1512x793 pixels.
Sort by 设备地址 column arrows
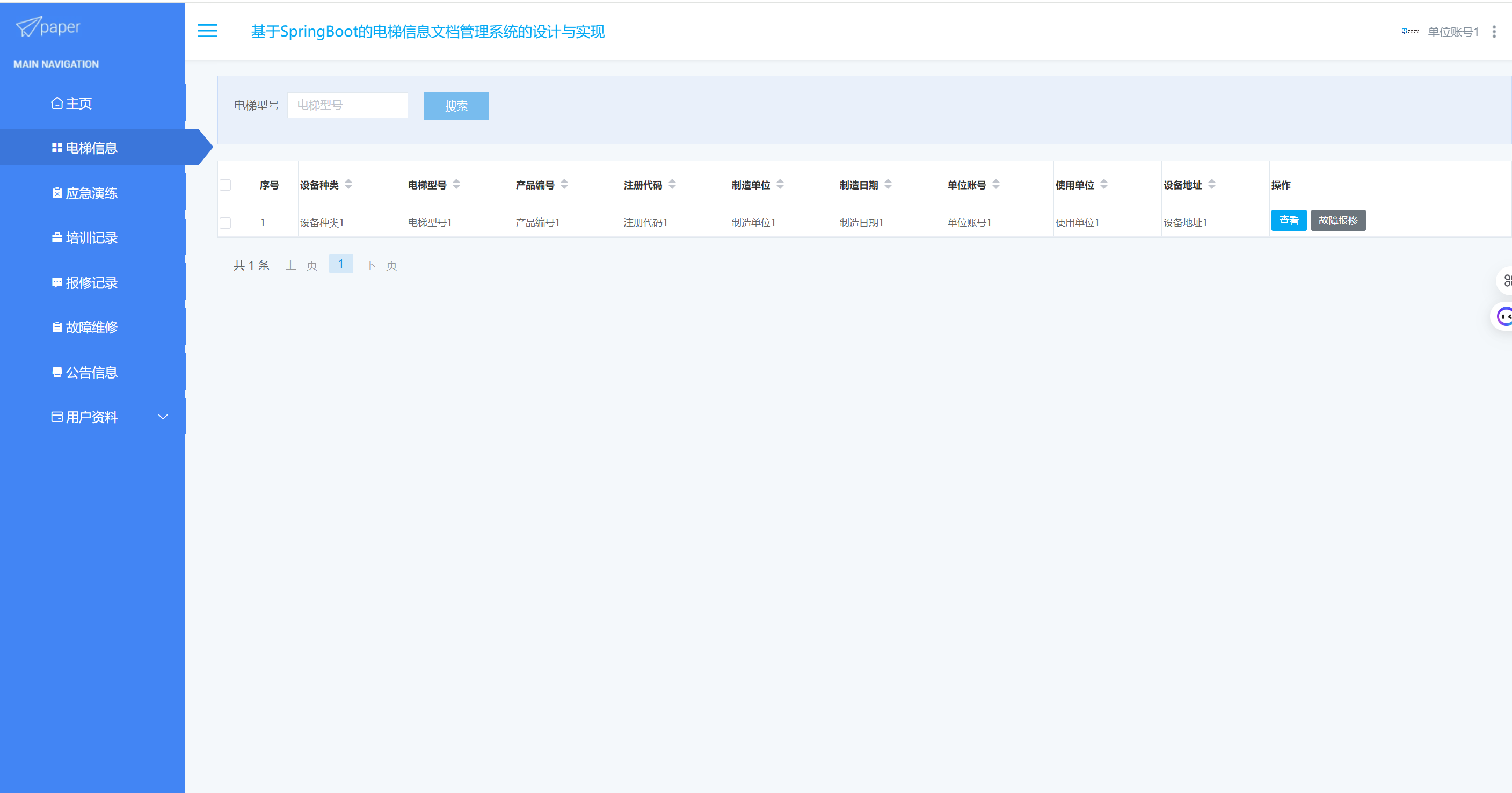(1212, 184)
